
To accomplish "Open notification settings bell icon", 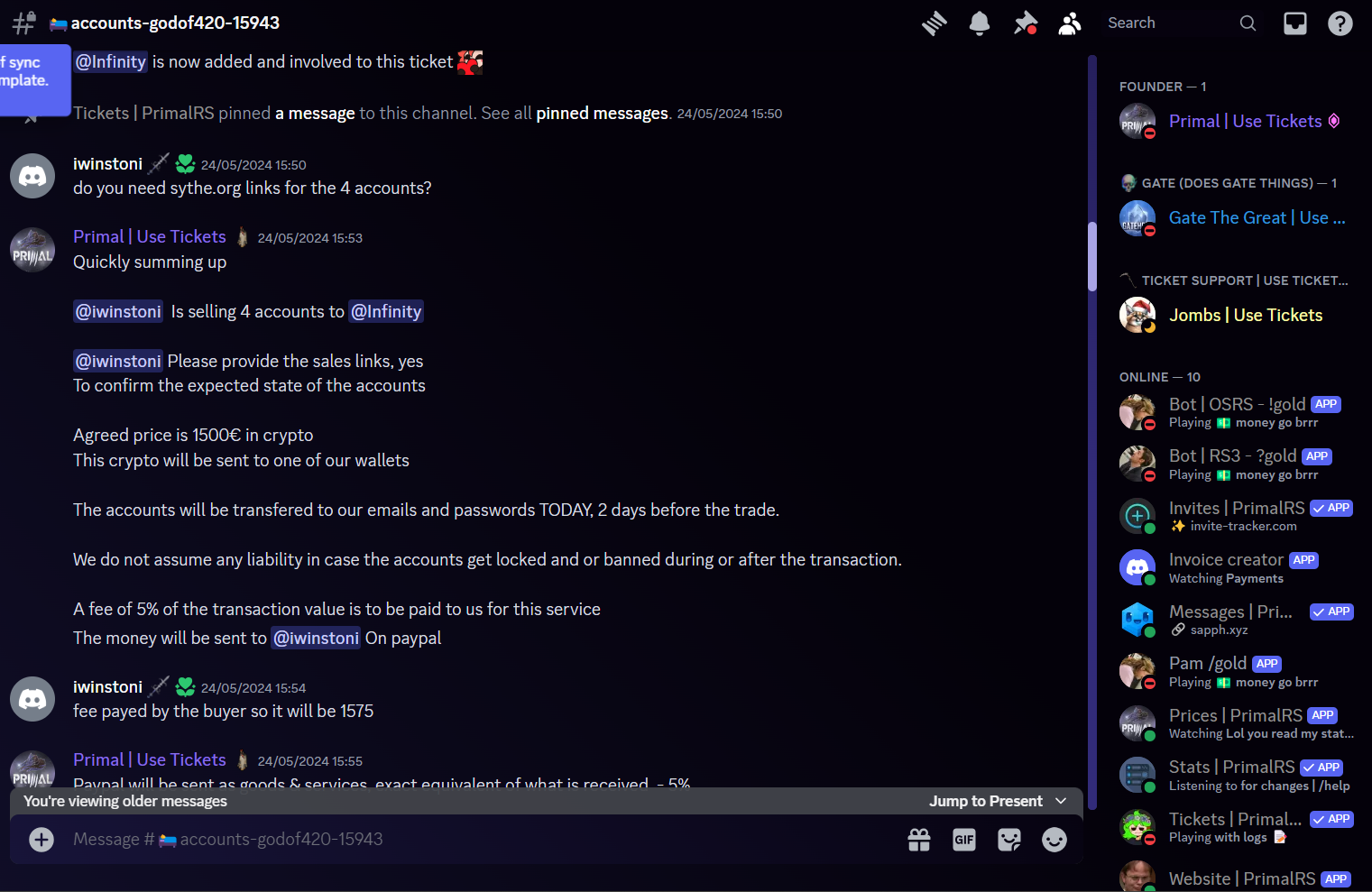I will (980, 23).
